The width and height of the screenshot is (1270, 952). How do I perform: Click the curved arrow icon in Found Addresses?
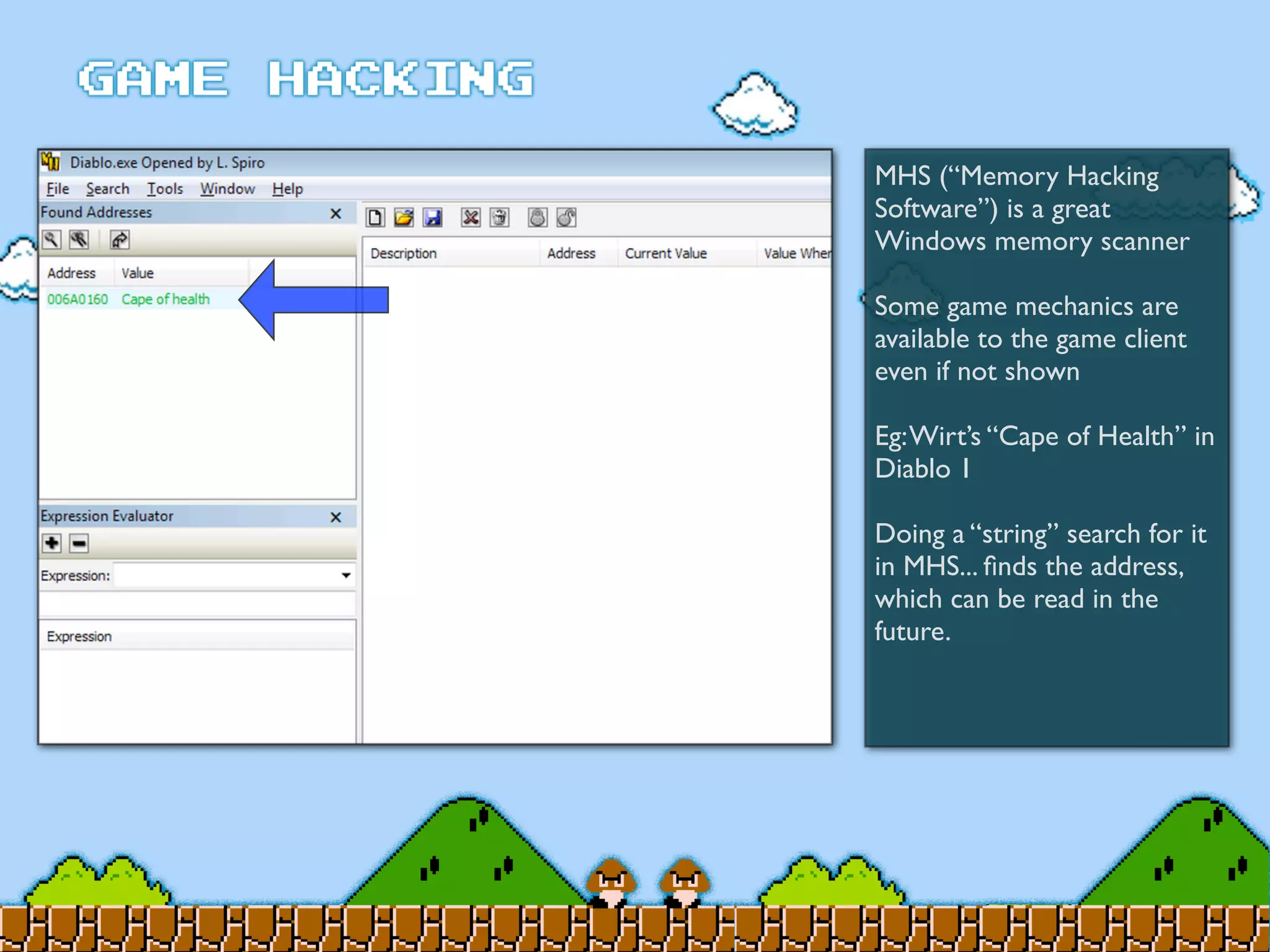click(x=119, y=239)
